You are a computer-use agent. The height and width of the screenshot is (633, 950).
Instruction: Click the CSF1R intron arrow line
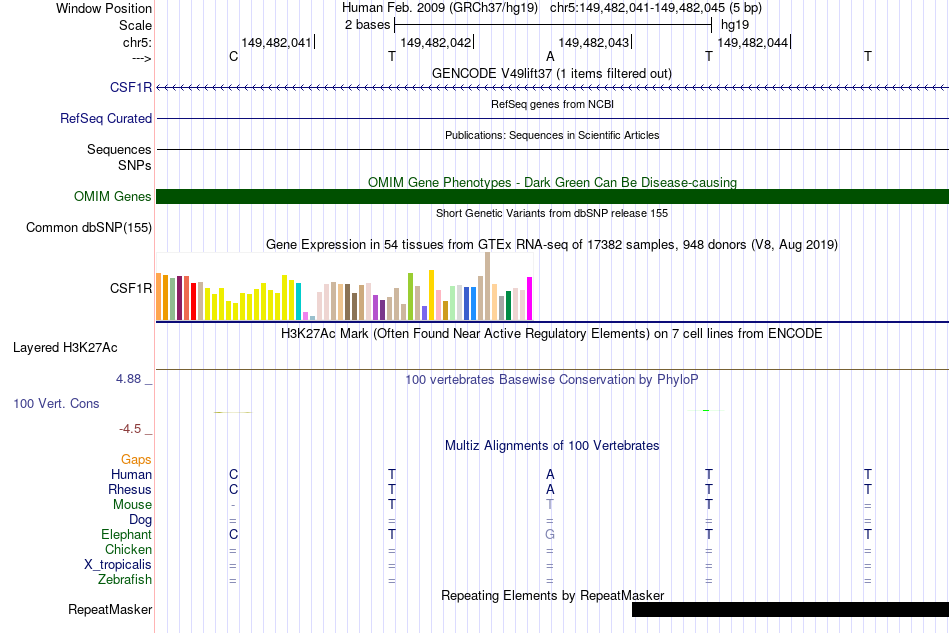pos(553,88)
